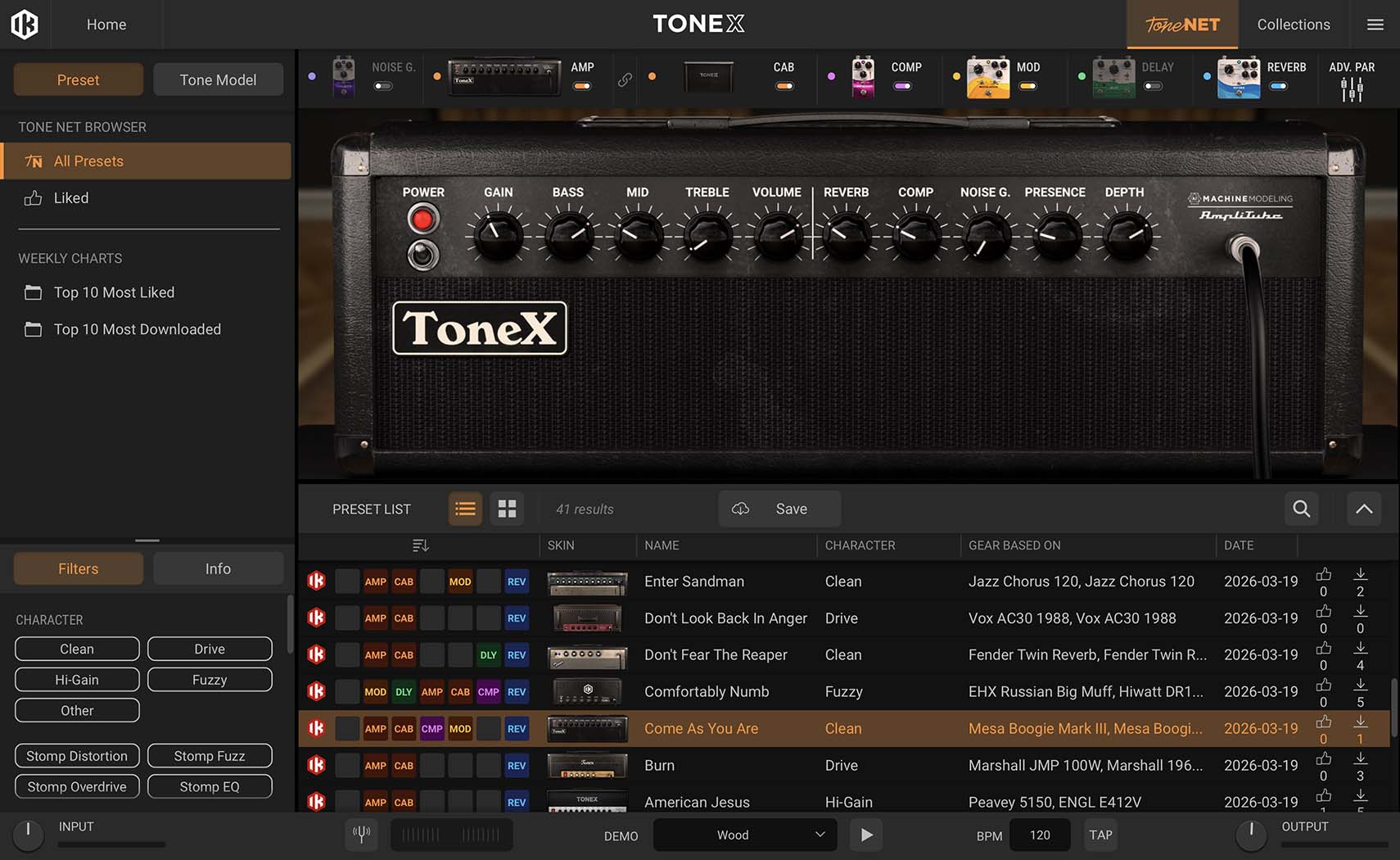This screenshot has width=1400, height=860.
Task: Click the Save button
Action: [779, 509]
